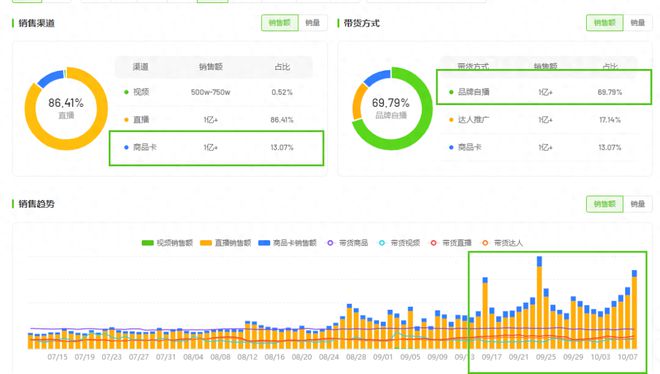Image resolution: width=660 pixels, height=374 pixels.
Task: Click blue segment of 销售渠道 donut
Action: pos(50,79)
